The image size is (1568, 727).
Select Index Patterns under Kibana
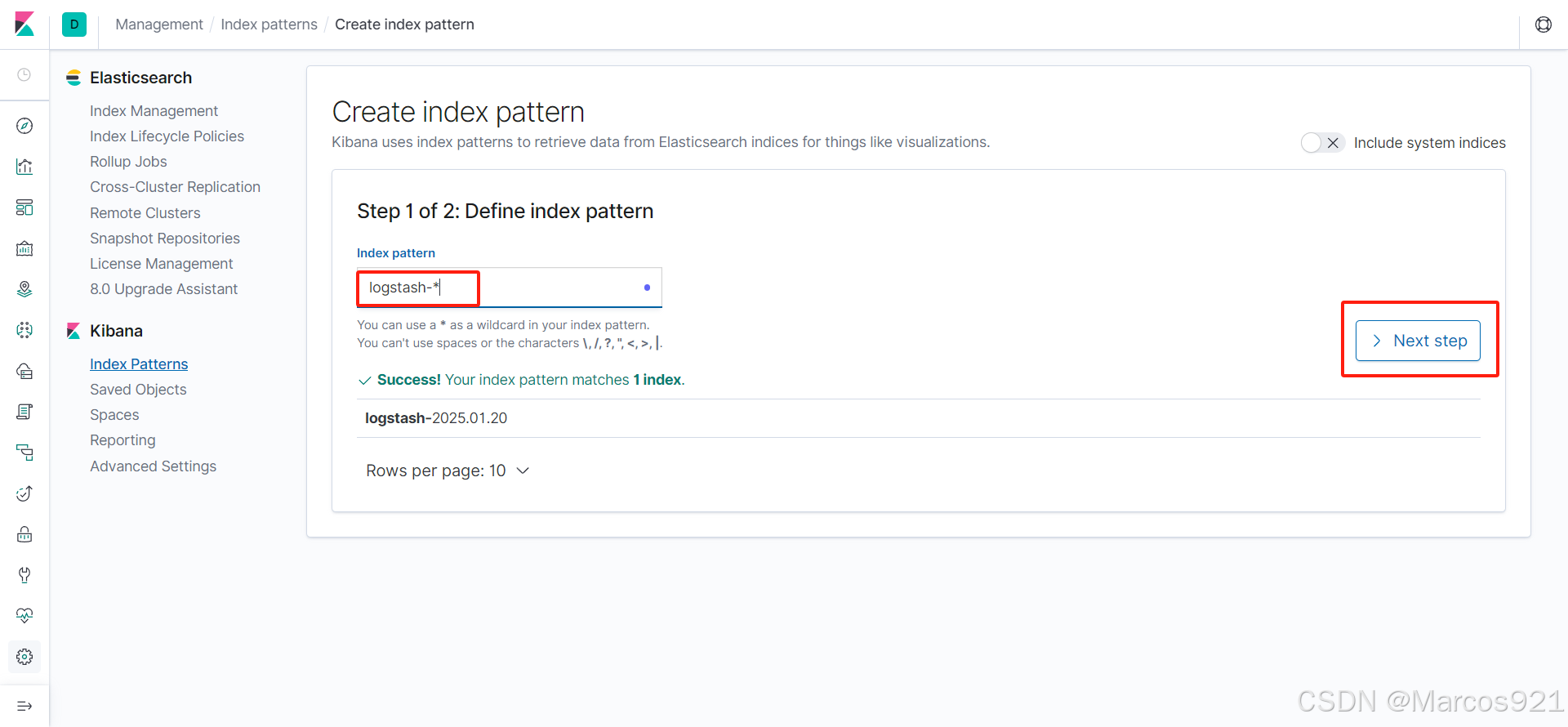(139, 364)
